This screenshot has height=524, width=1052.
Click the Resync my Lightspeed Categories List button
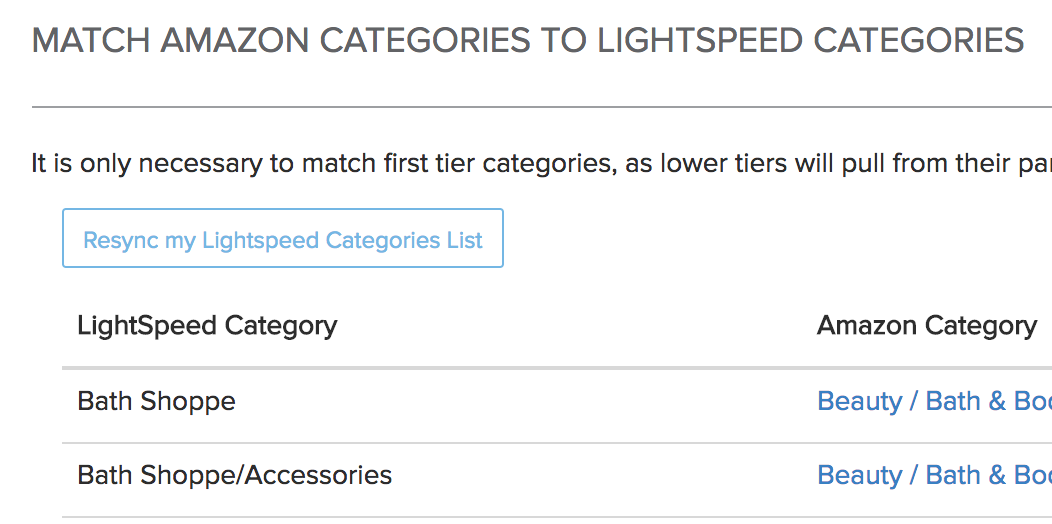pyautogui.click(x=282, y=239)
